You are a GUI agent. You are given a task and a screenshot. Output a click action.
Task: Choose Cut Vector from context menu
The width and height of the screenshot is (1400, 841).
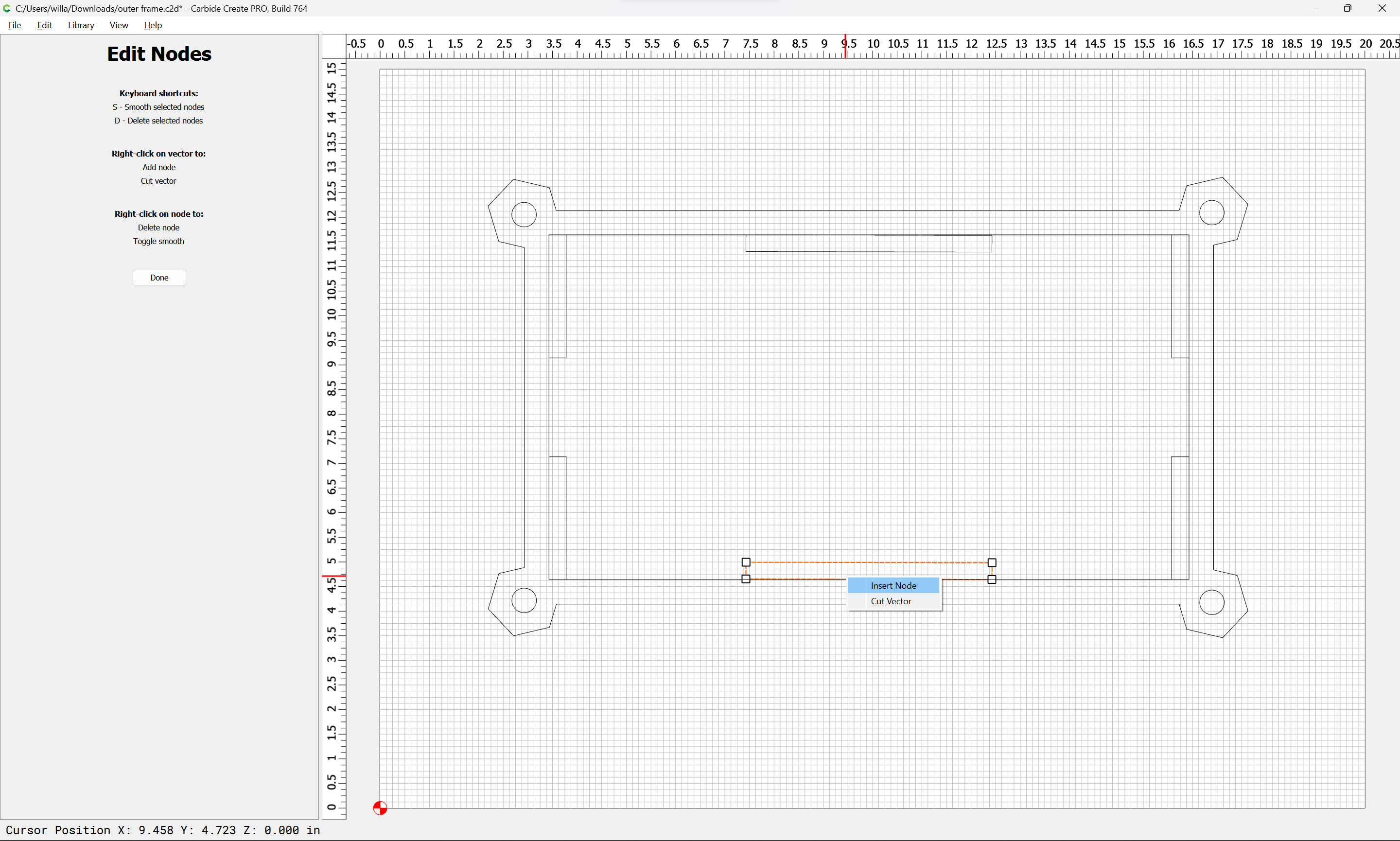[893, 601]
